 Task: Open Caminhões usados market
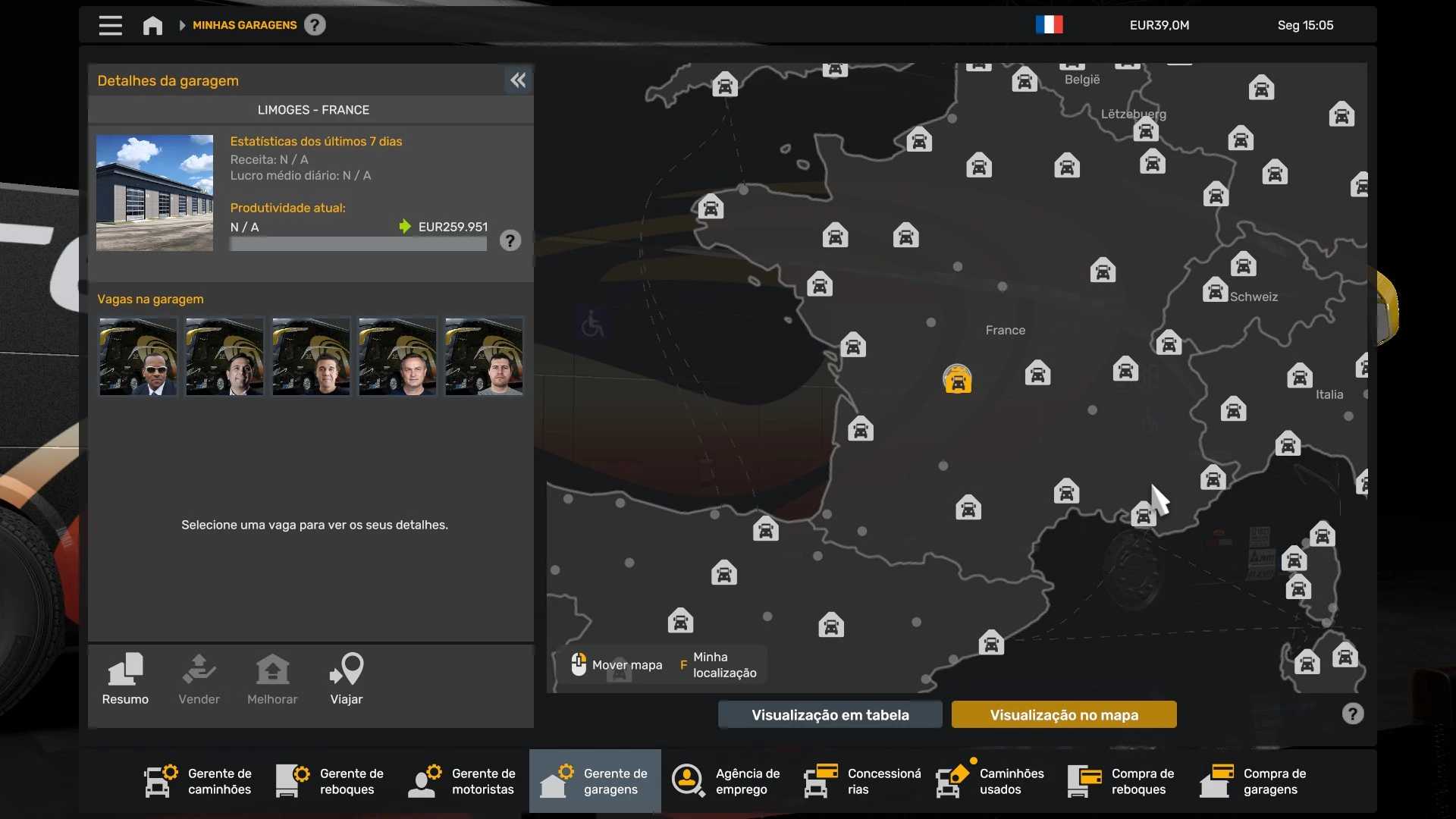tap(990, 781)
